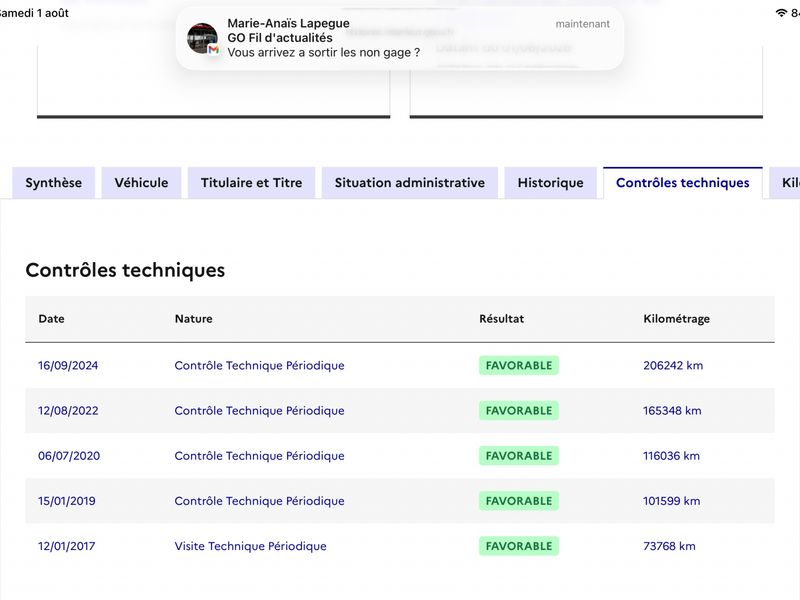Select the date 12/01/2017
This screenshot has height=600, width=800.
pos(67,546)
